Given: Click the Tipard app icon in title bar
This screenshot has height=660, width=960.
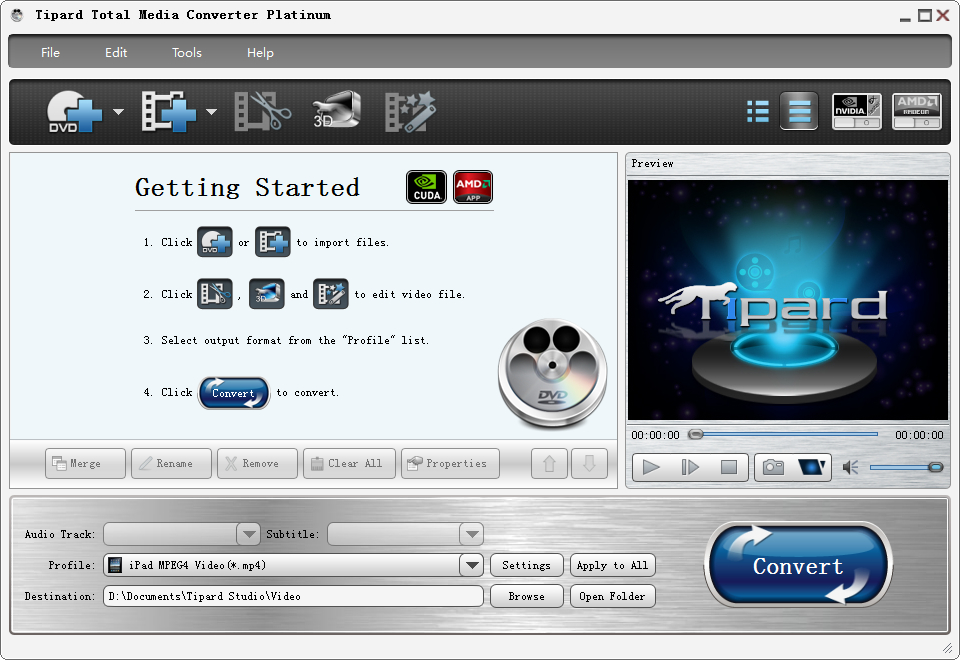Looking at the screenshot, I should coord(17,15).
